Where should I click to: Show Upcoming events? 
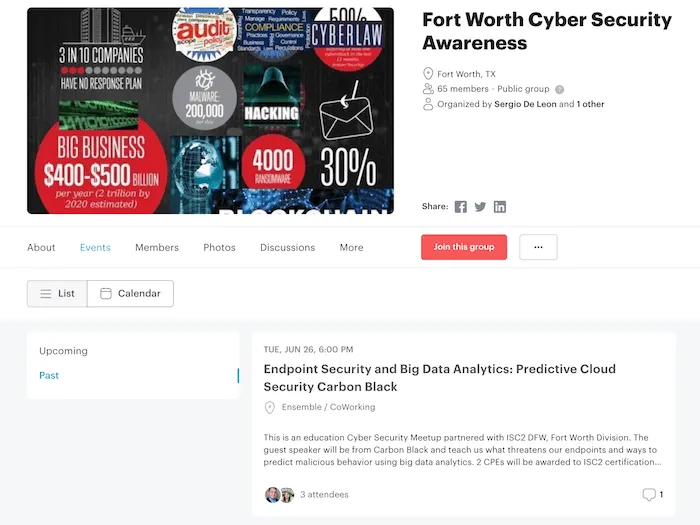(63, 351)
